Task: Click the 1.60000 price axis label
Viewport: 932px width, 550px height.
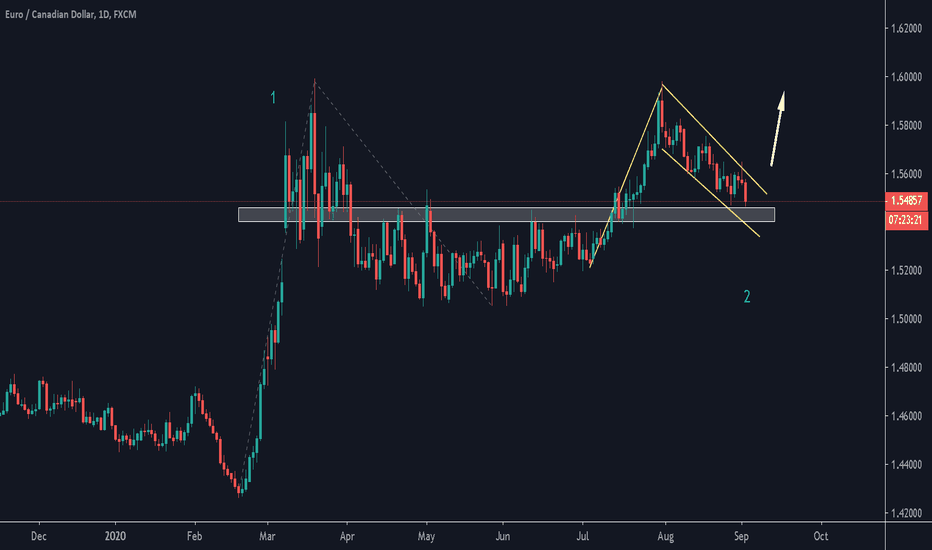Action: pos(906,77)
